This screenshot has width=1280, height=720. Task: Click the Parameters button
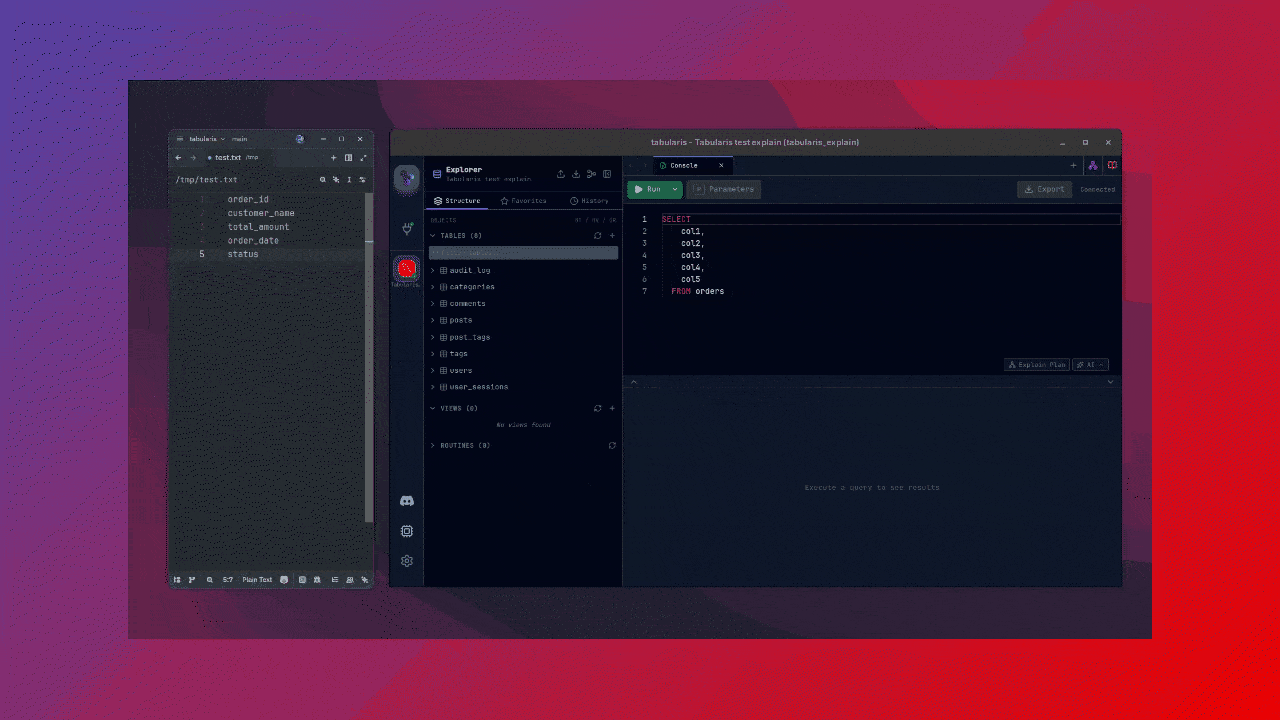[x=724, y=189]
